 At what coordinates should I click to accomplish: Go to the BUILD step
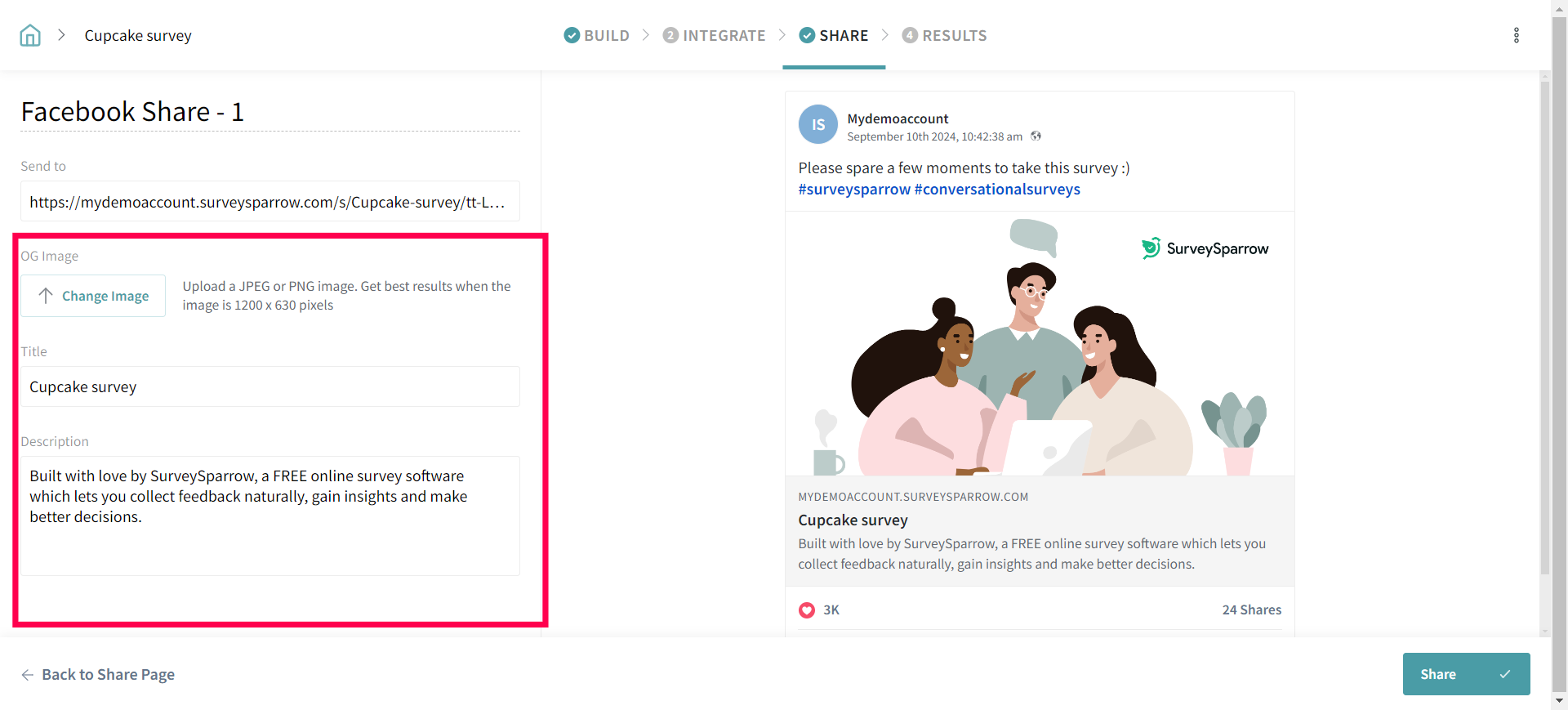597,35
